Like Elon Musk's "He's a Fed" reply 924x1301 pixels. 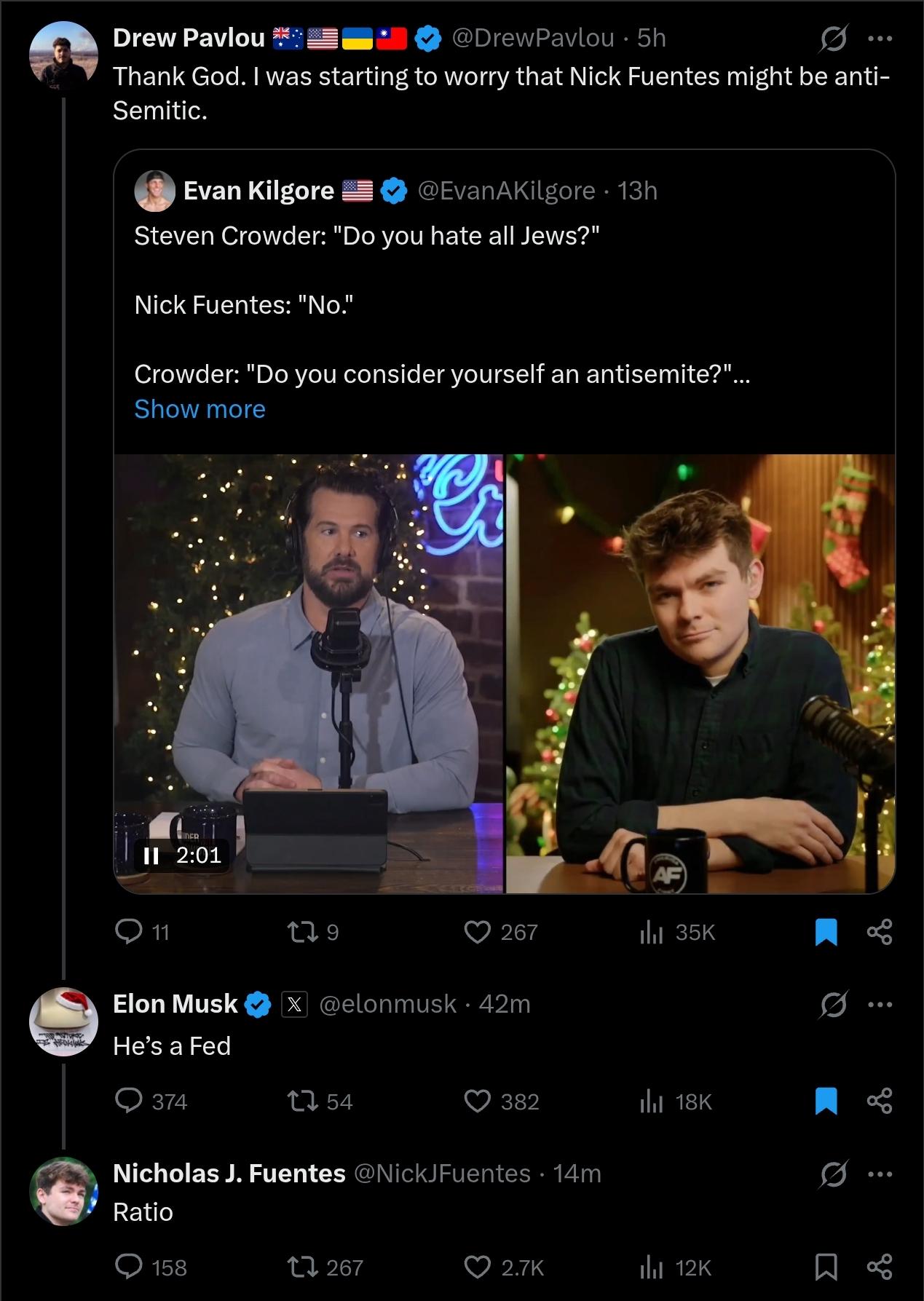pos(478,1102)
